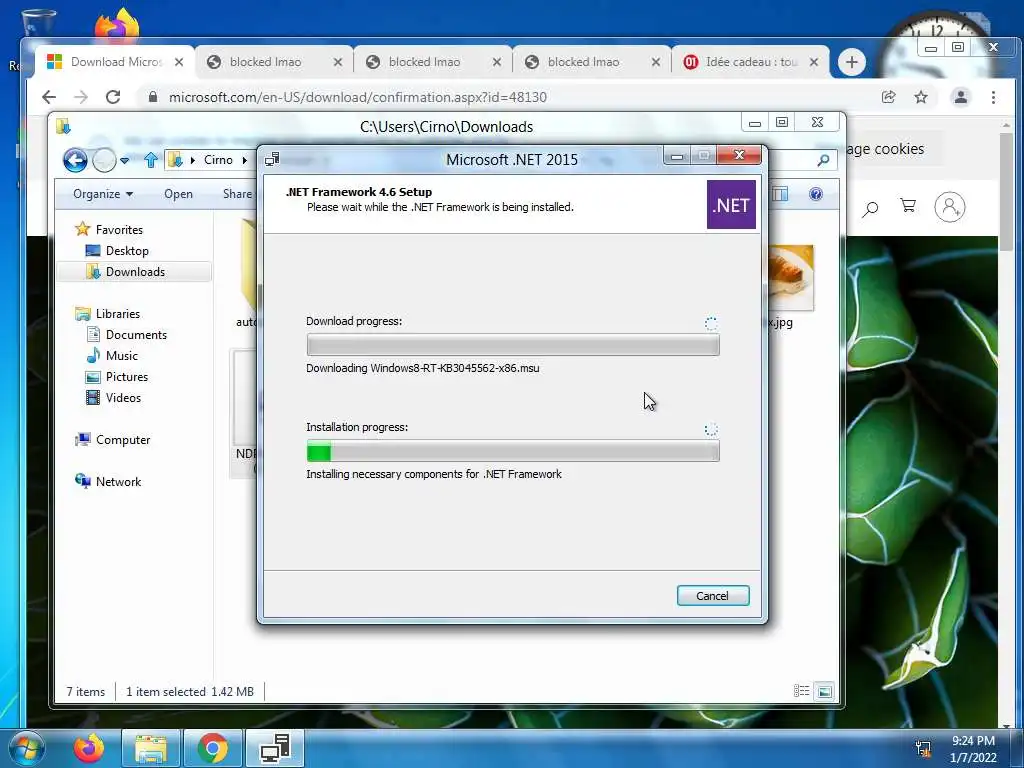The image size is (1024, 768).
Task: Click the Firefox desktop icon
Action: [116, 25]
